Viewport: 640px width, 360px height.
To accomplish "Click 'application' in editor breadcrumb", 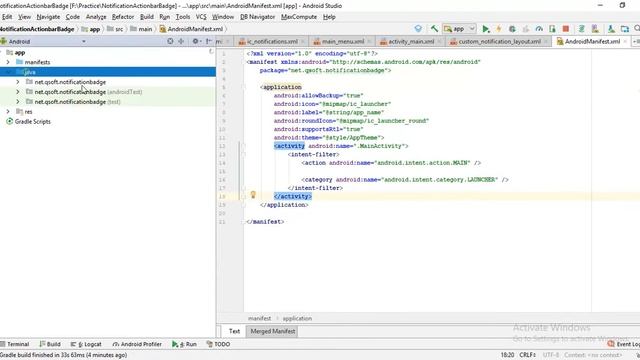I will (x=297, y=318).
